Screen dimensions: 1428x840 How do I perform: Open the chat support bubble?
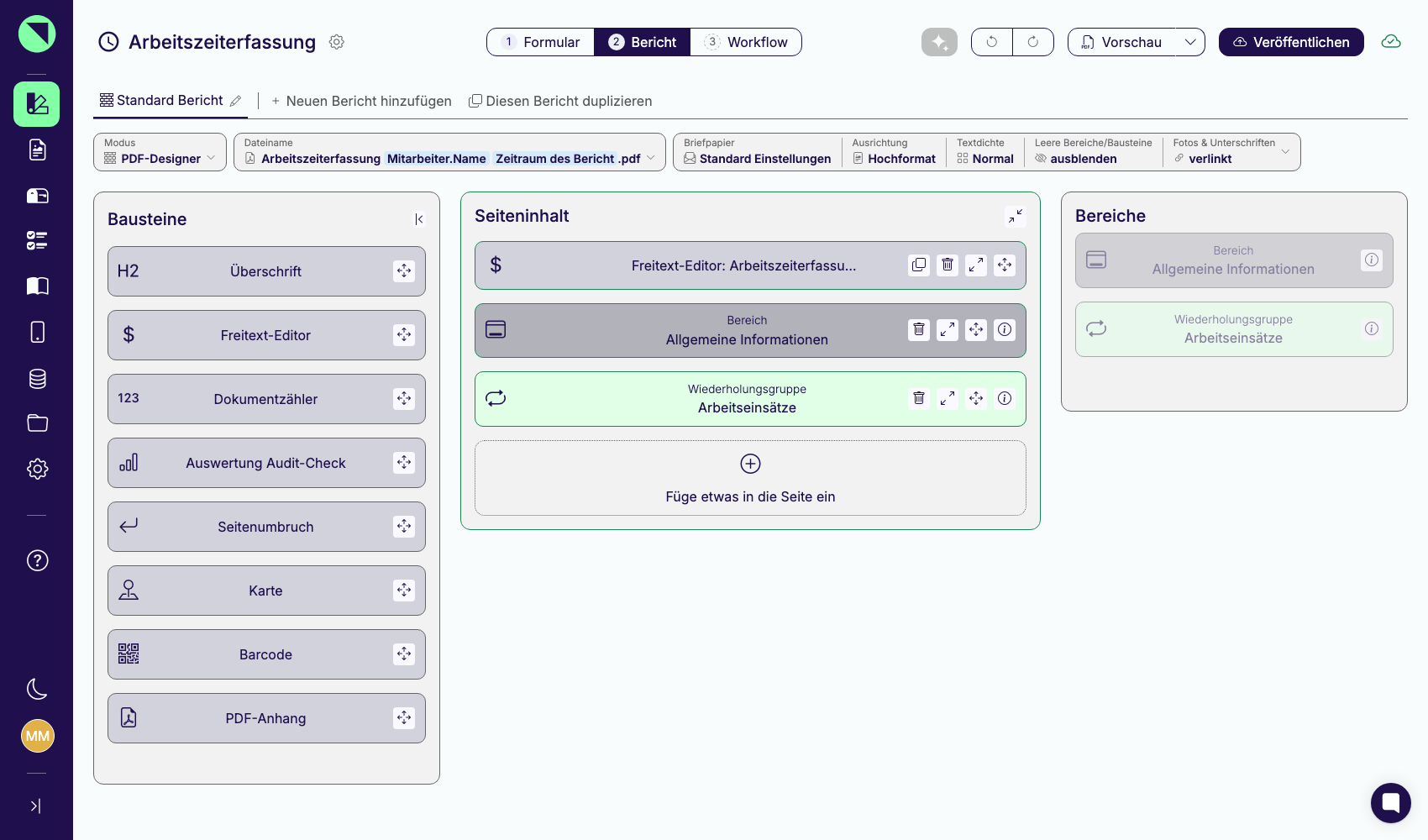[1391, 803]
